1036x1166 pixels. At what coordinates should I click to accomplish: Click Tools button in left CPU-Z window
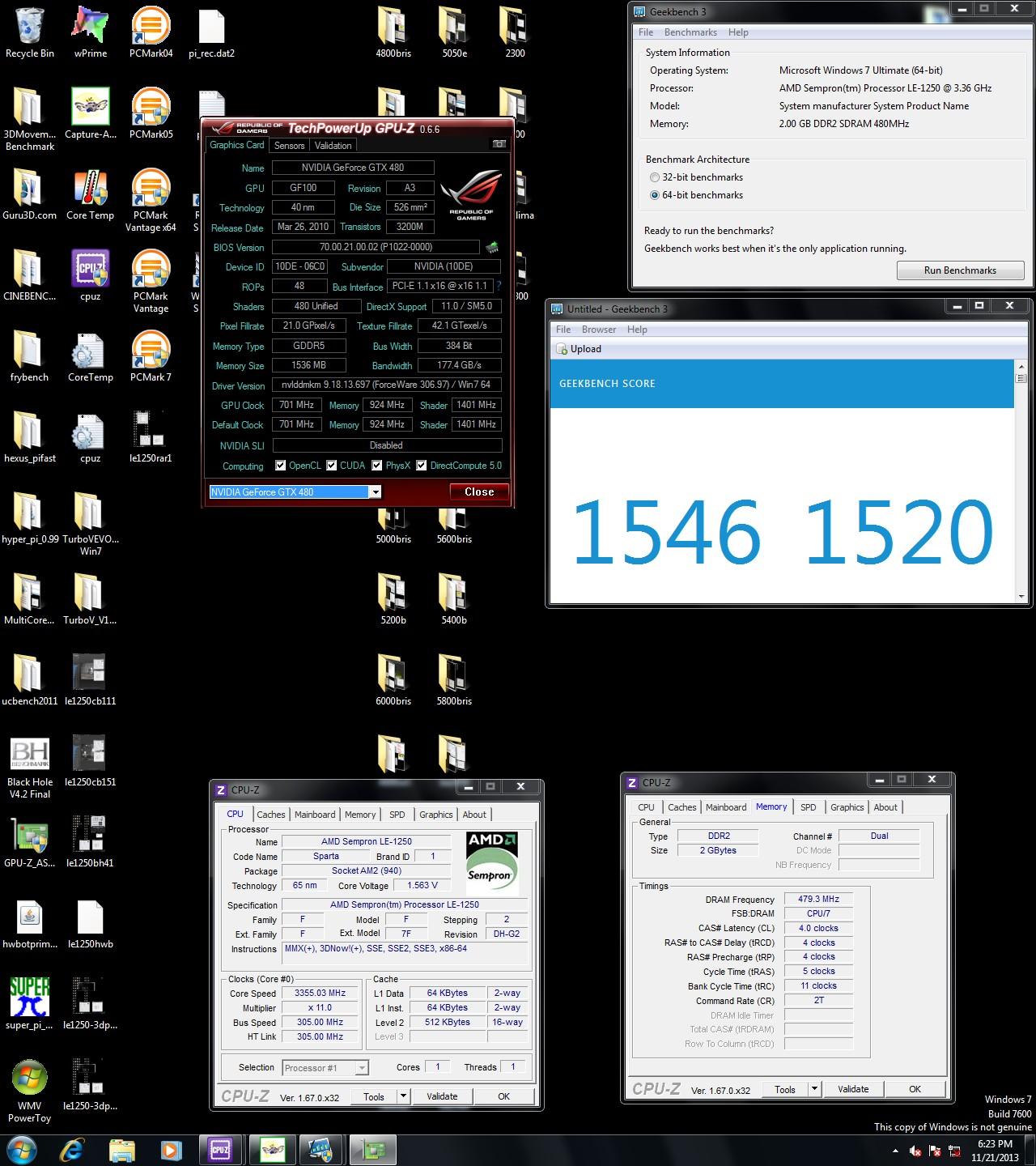point(374,1096)
